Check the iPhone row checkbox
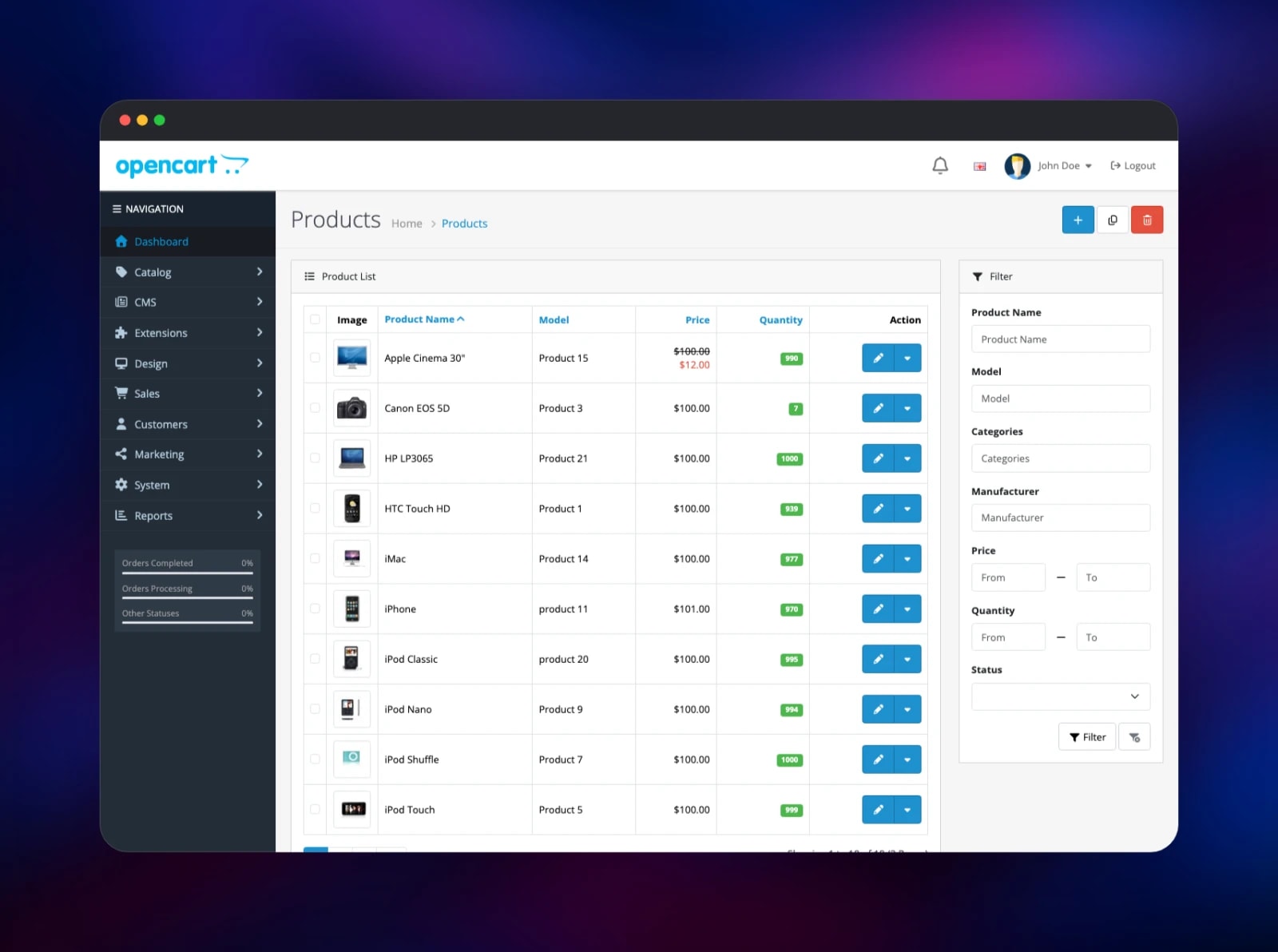Screen dimensions: 1278x952 pos(315,609)
